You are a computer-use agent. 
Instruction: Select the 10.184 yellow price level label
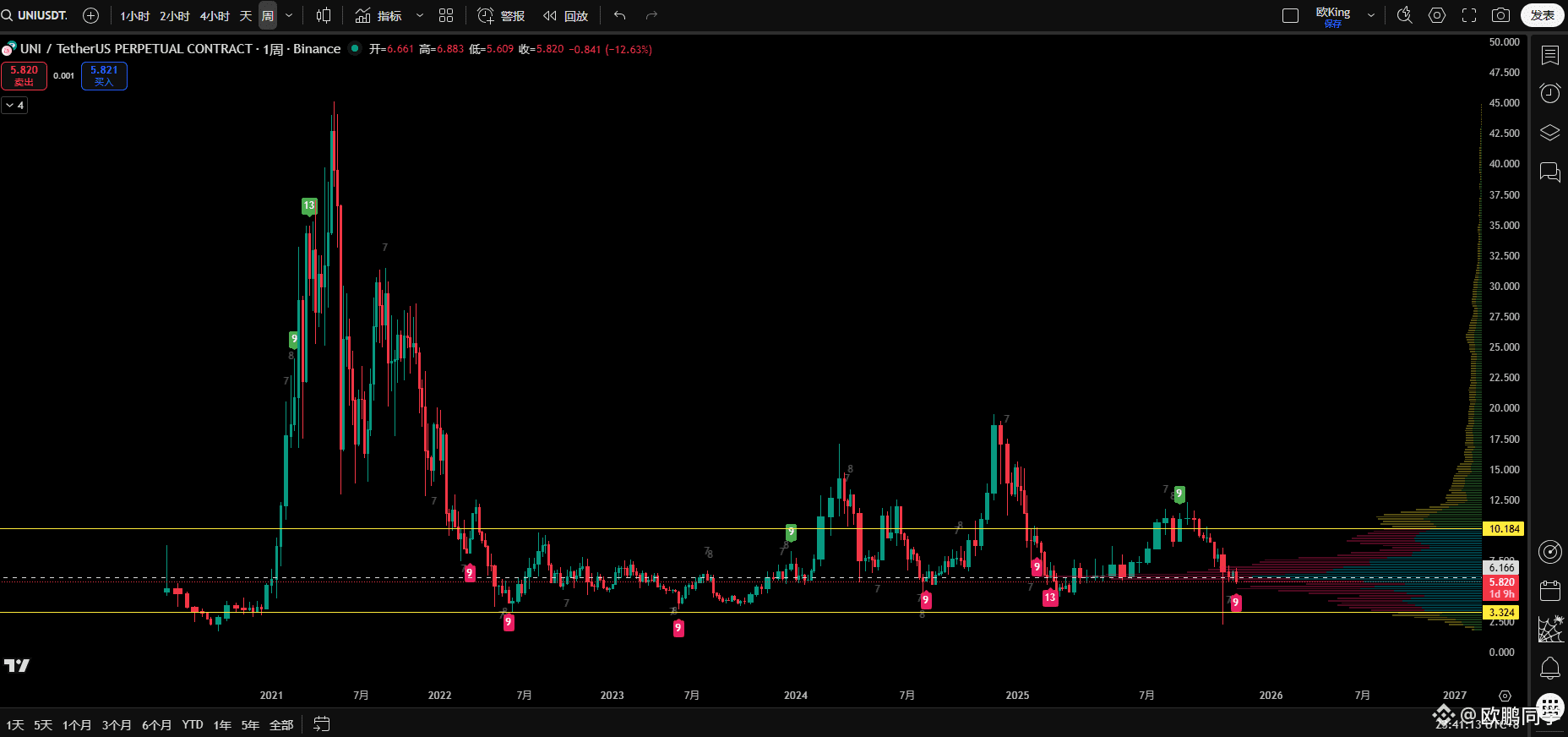1504,528
